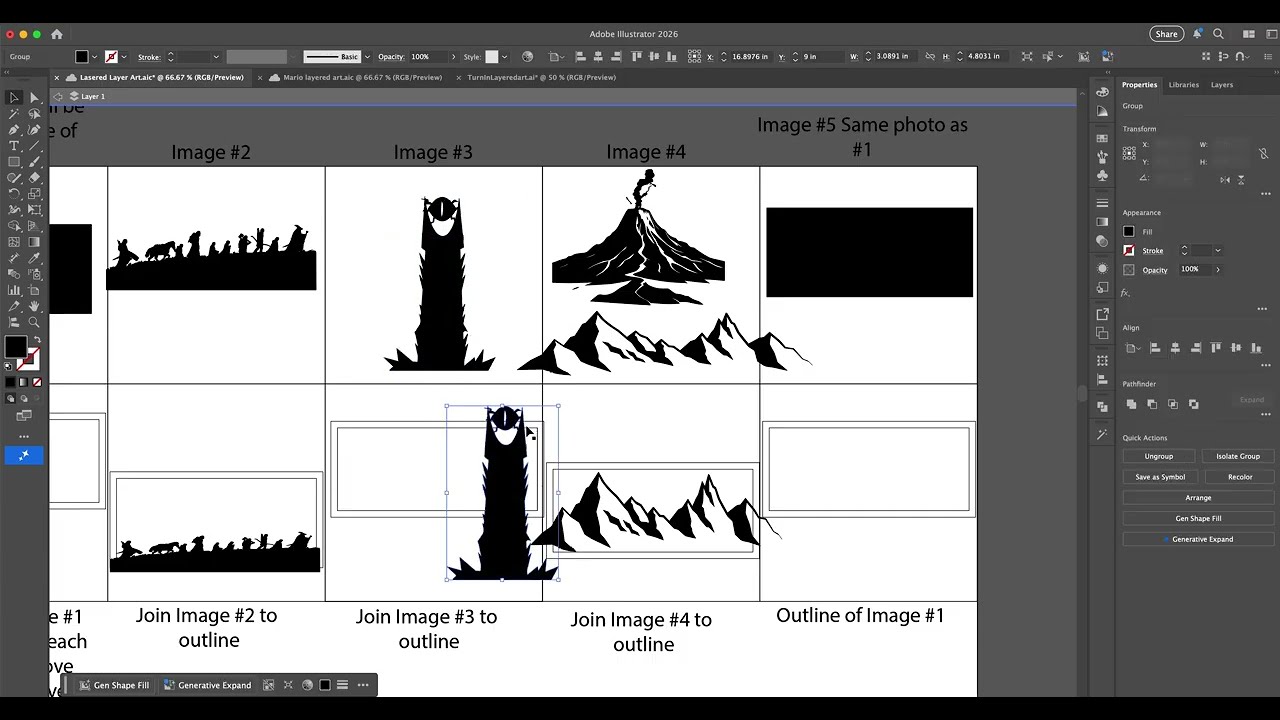Select the Hand tool
Screen dimensions: 1280x720
pos(34,306)
